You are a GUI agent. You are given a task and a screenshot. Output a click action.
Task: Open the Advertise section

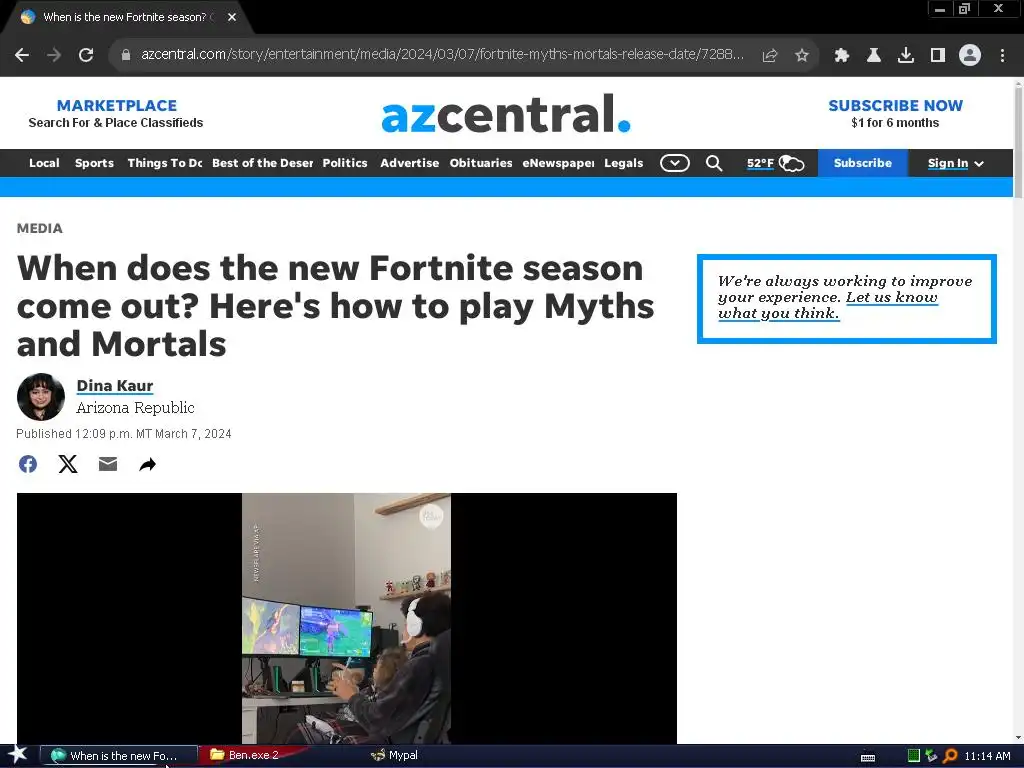point(409,163)
